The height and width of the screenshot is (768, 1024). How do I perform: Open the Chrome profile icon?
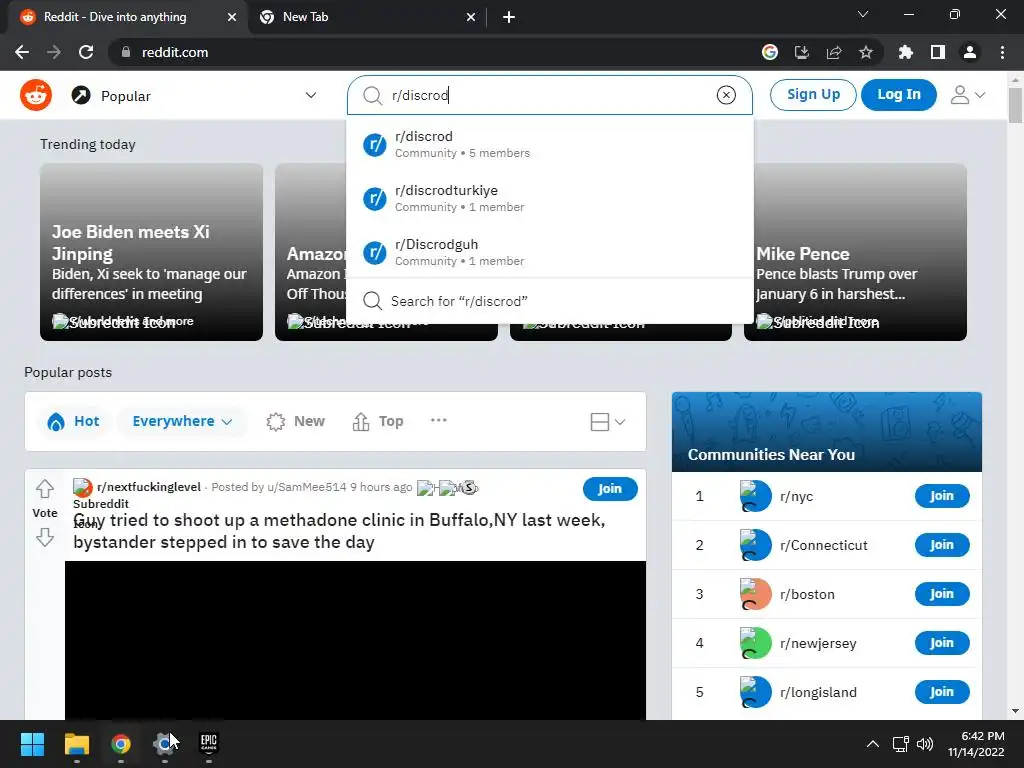tap(970, 52)
